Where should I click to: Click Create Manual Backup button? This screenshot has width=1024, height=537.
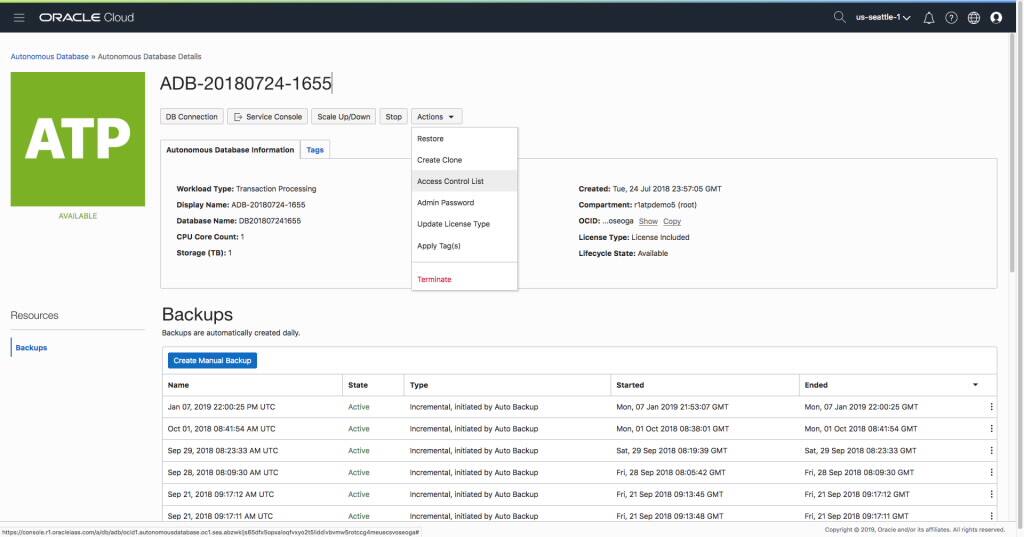click(212, 361)
